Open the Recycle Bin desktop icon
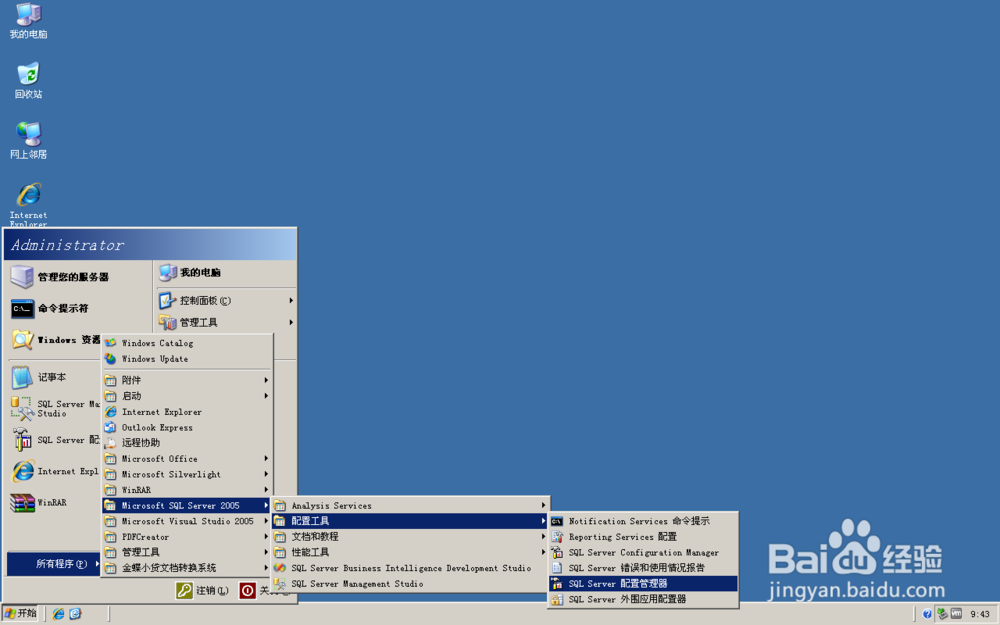 tap(28, 80)
